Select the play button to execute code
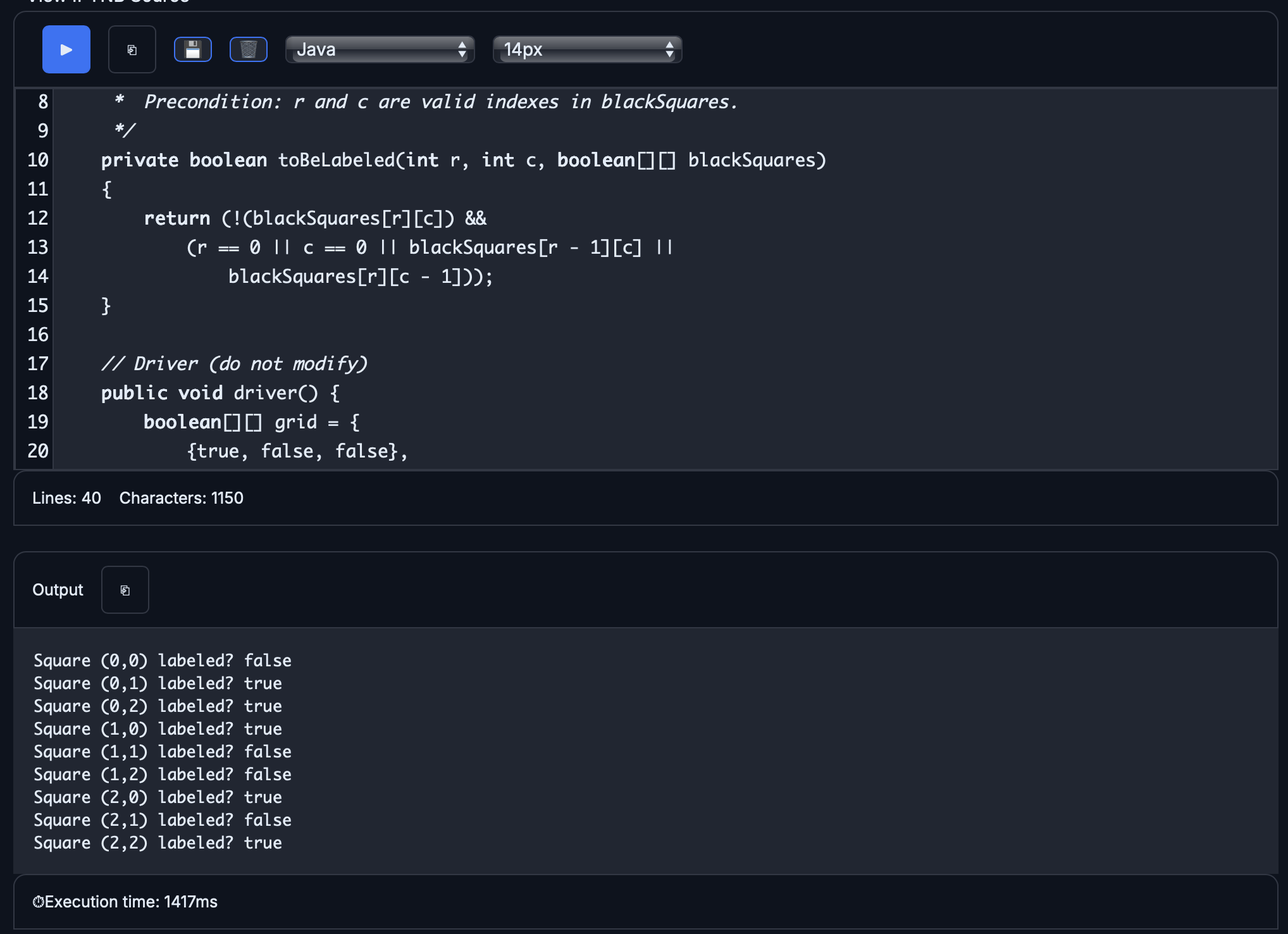The height and width of the screenshot is (934, 1288). [66, 49]
